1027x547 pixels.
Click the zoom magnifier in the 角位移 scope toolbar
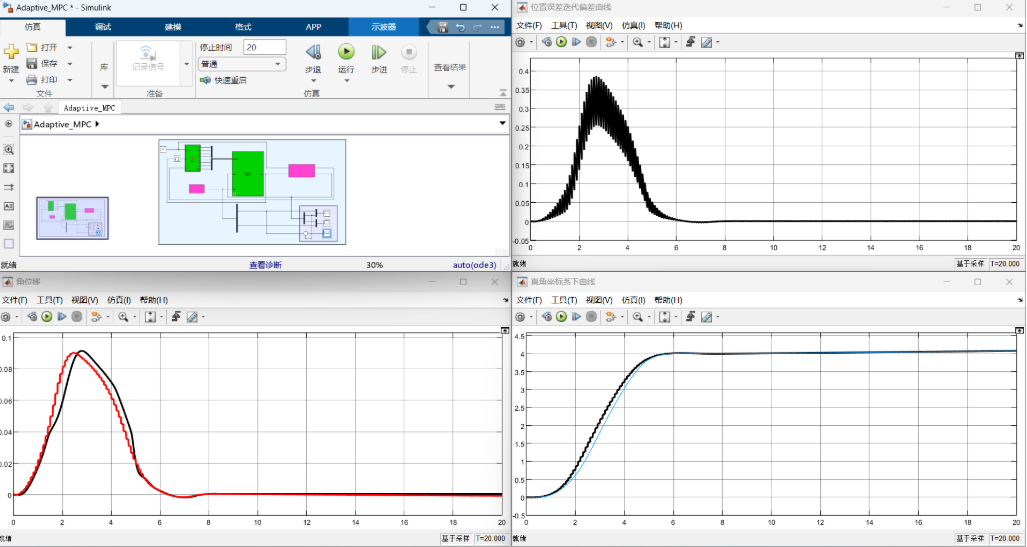point(122,317)
